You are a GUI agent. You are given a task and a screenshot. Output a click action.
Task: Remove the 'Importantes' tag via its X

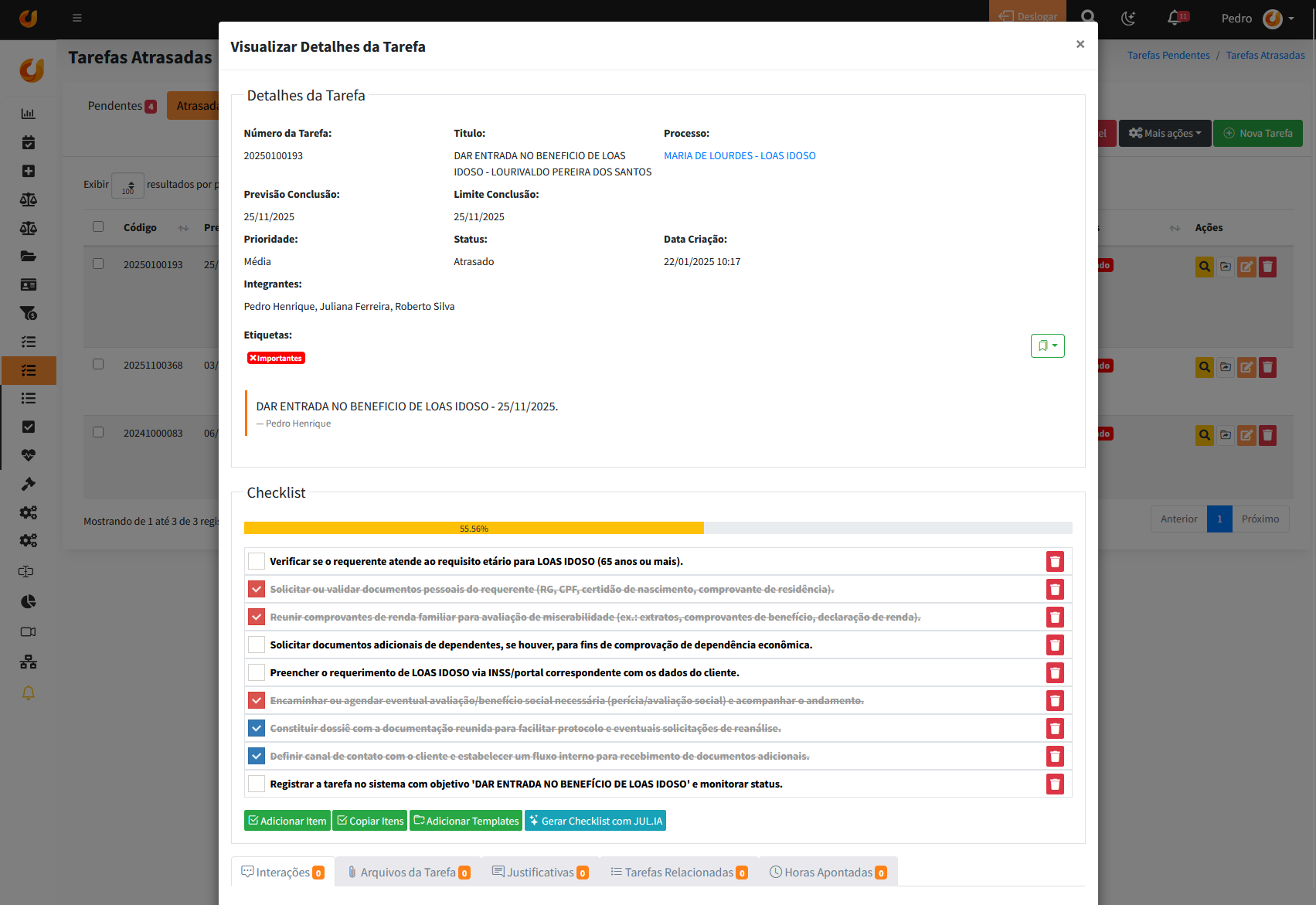tap(253, 359)
